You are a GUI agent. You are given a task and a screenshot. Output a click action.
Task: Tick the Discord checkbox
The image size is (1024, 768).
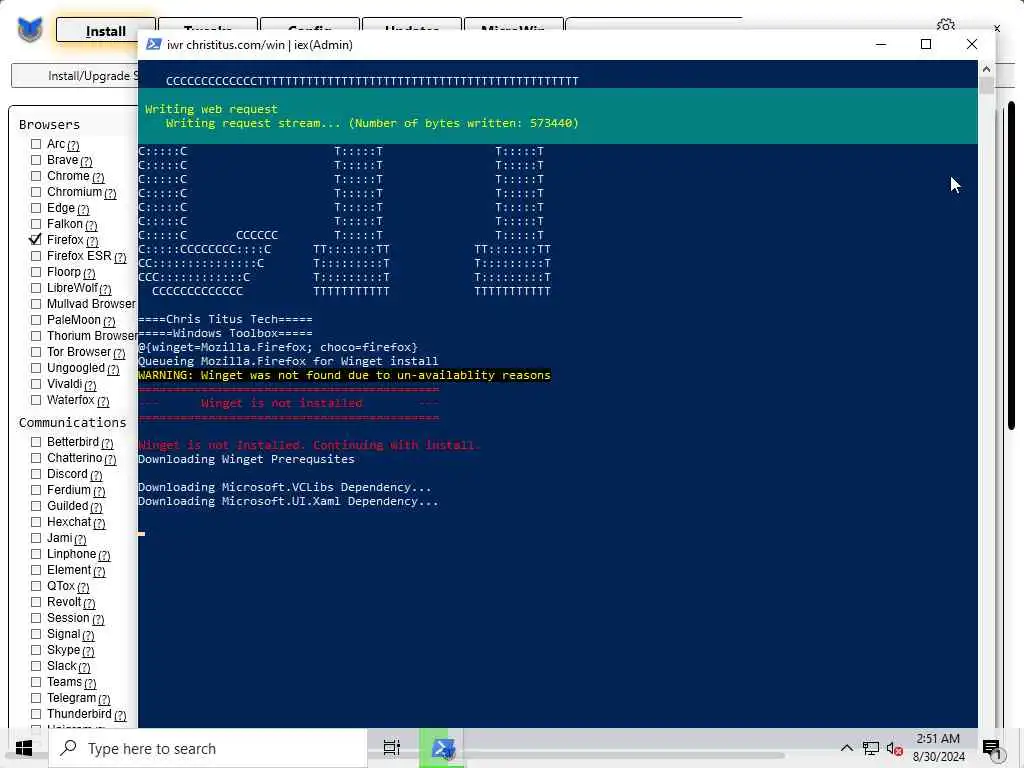pyautogui.click(x=36, y=474)
